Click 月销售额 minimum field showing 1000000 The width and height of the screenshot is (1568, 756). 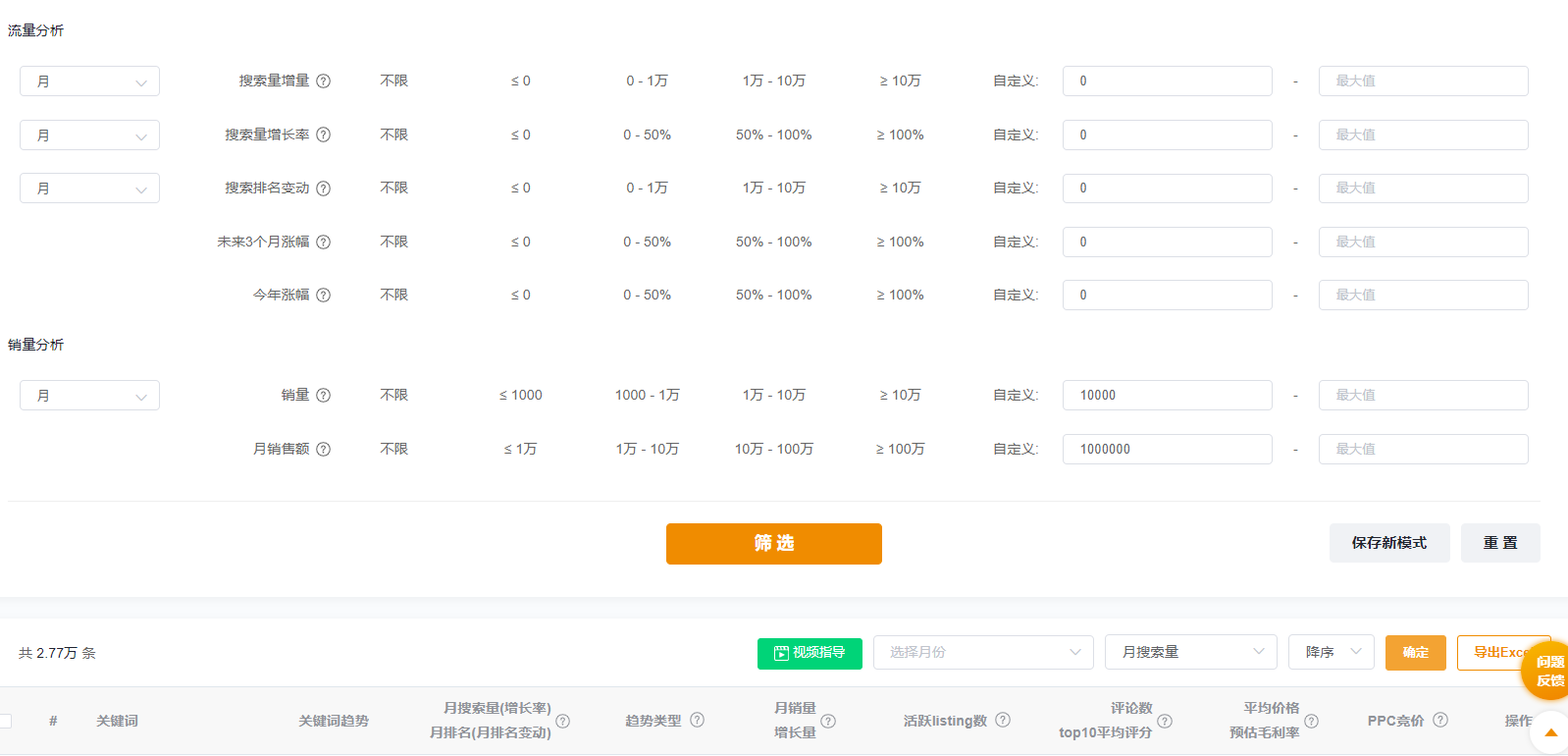tap(1167, 449)
